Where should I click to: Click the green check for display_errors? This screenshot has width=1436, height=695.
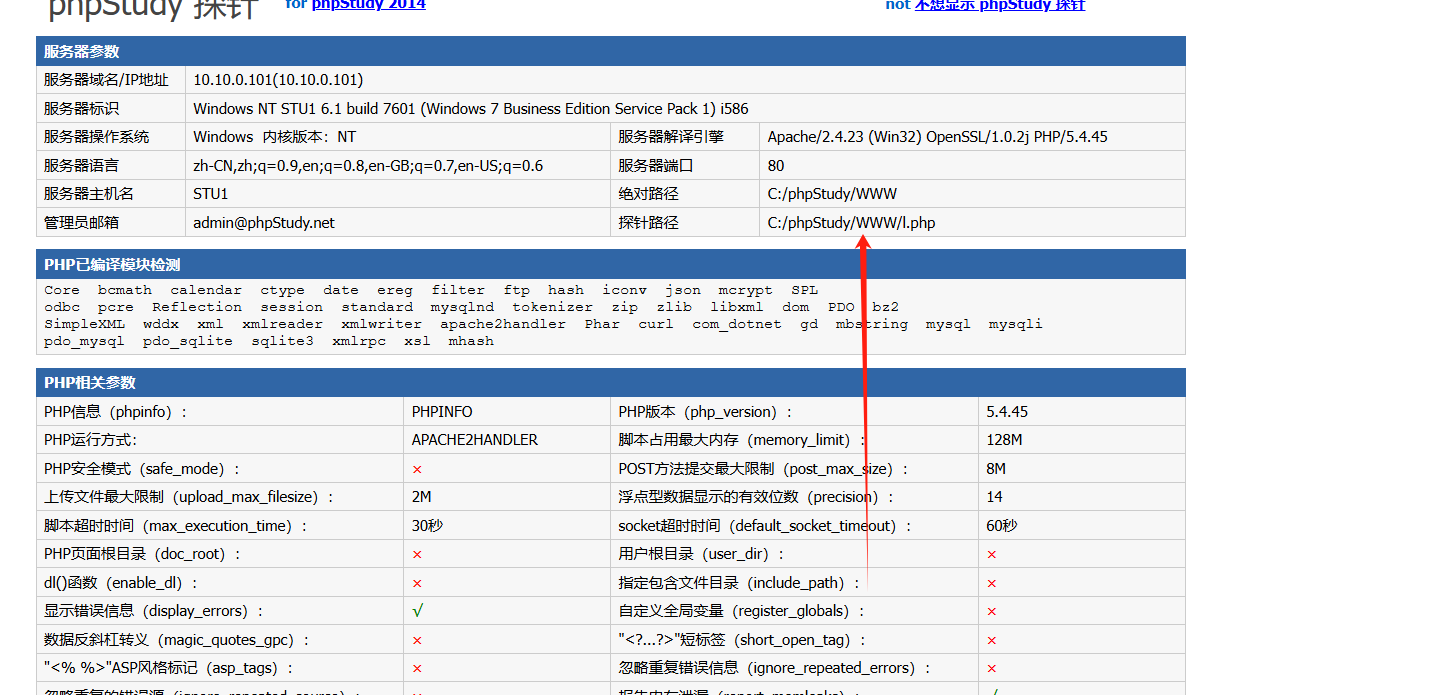coord(417,611)
